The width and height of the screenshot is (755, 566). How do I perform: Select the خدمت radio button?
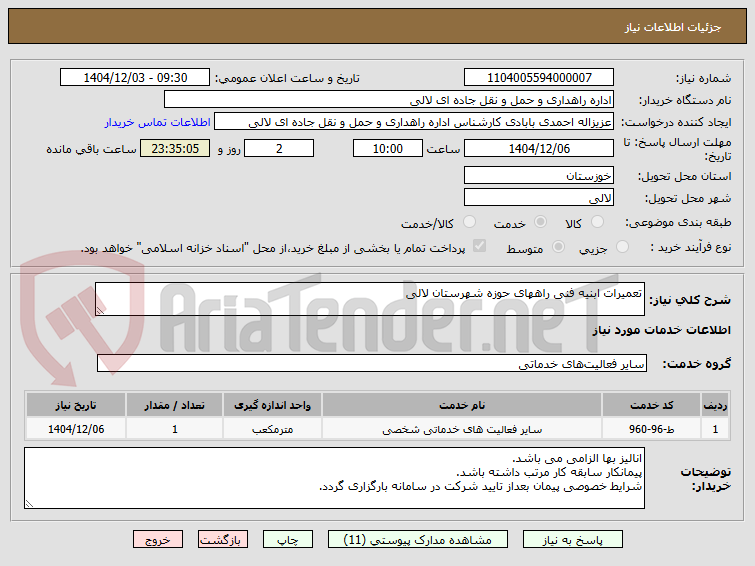pos(540,222)
